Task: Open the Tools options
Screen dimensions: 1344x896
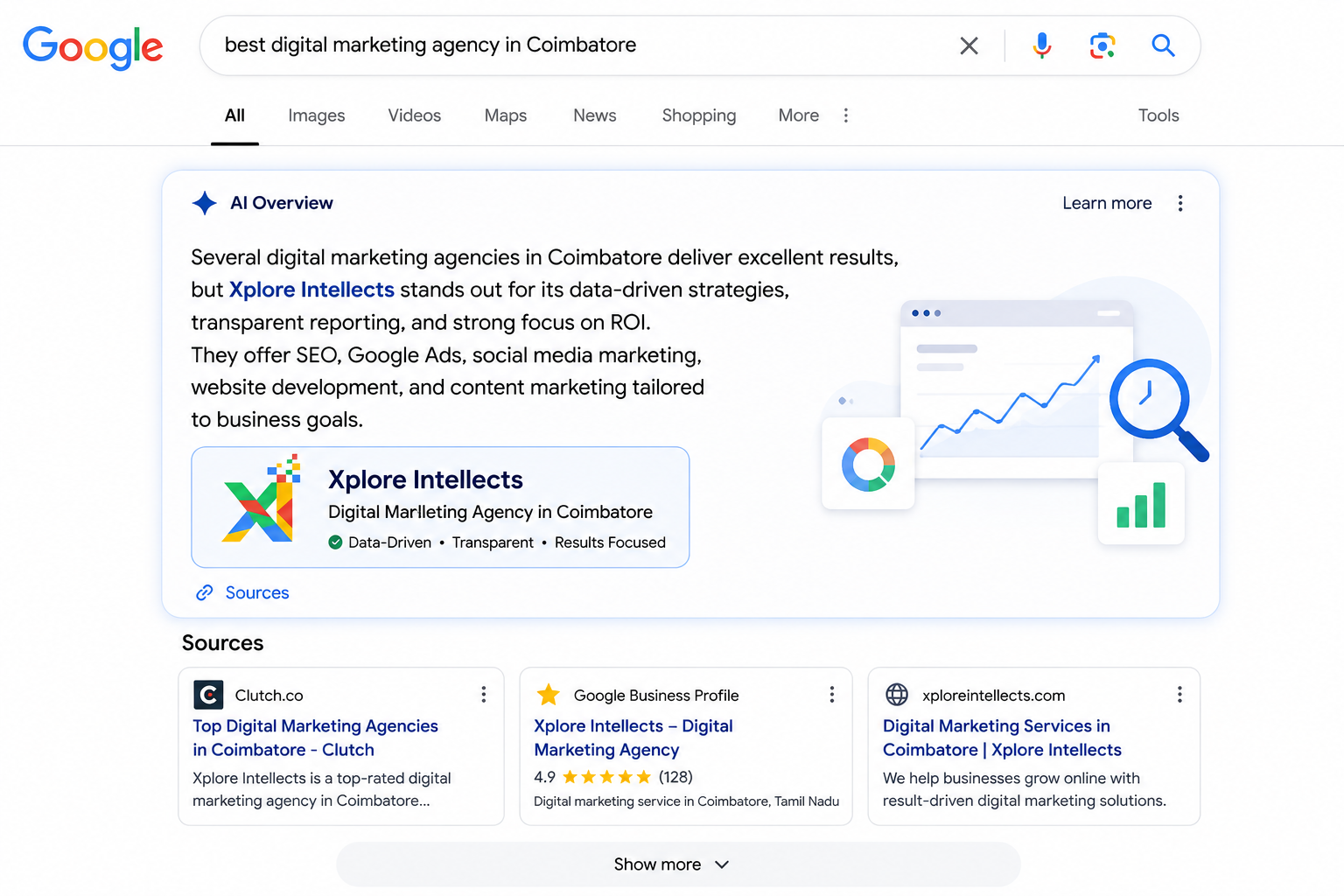Action: click(1158, 115)
